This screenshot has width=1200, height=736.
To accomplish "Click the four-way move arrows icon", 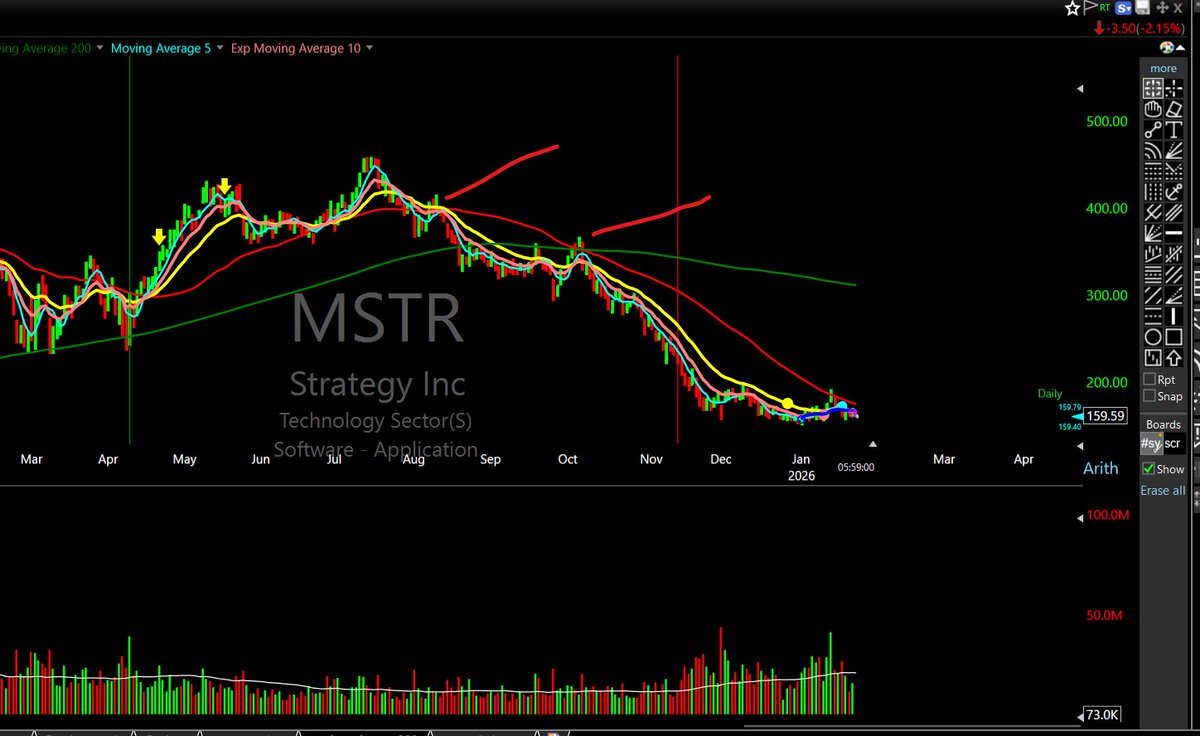I will [x=1162, y=8].
